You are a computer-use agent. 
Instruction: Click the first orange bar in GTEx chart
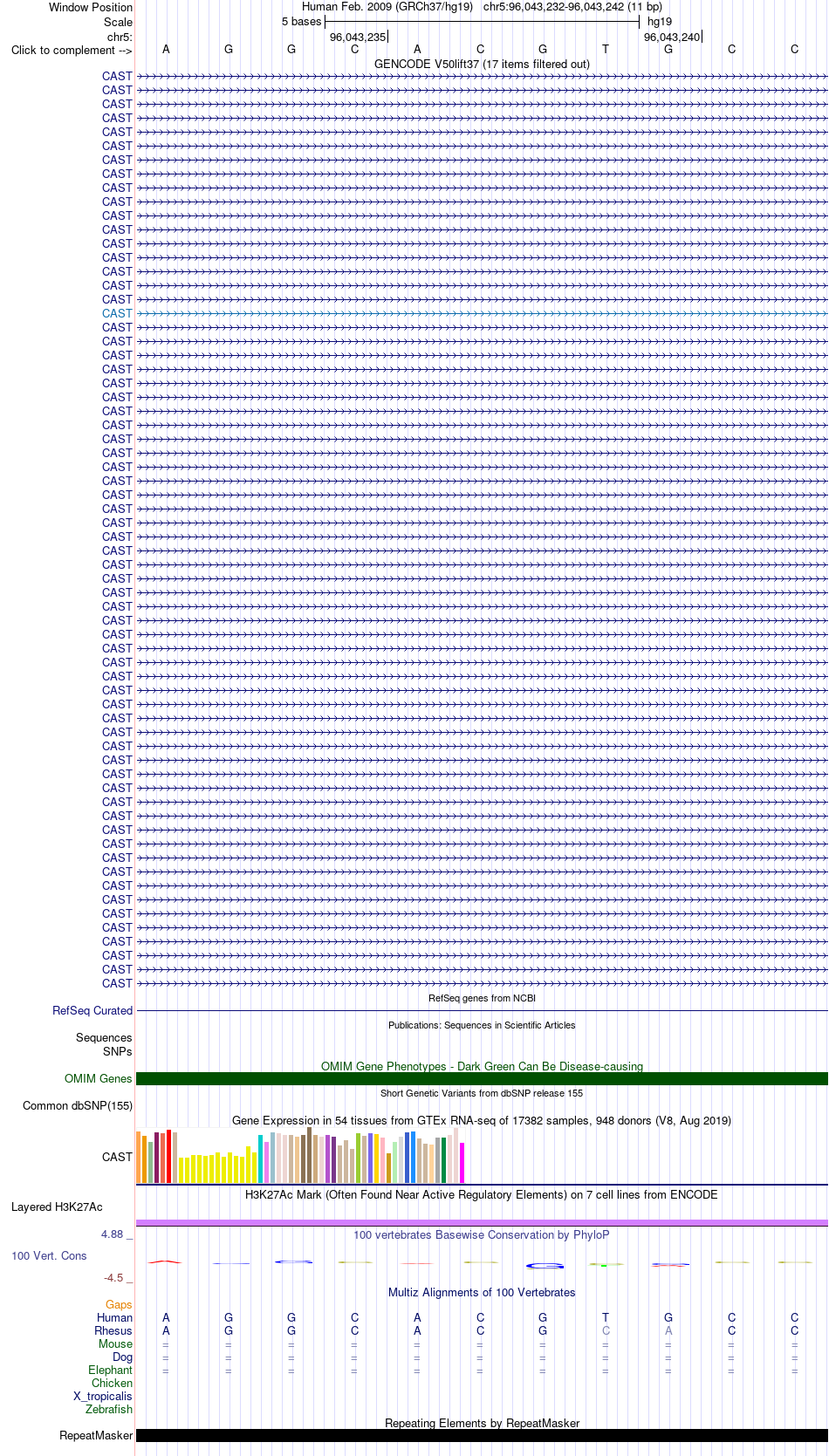[138, 1157]
